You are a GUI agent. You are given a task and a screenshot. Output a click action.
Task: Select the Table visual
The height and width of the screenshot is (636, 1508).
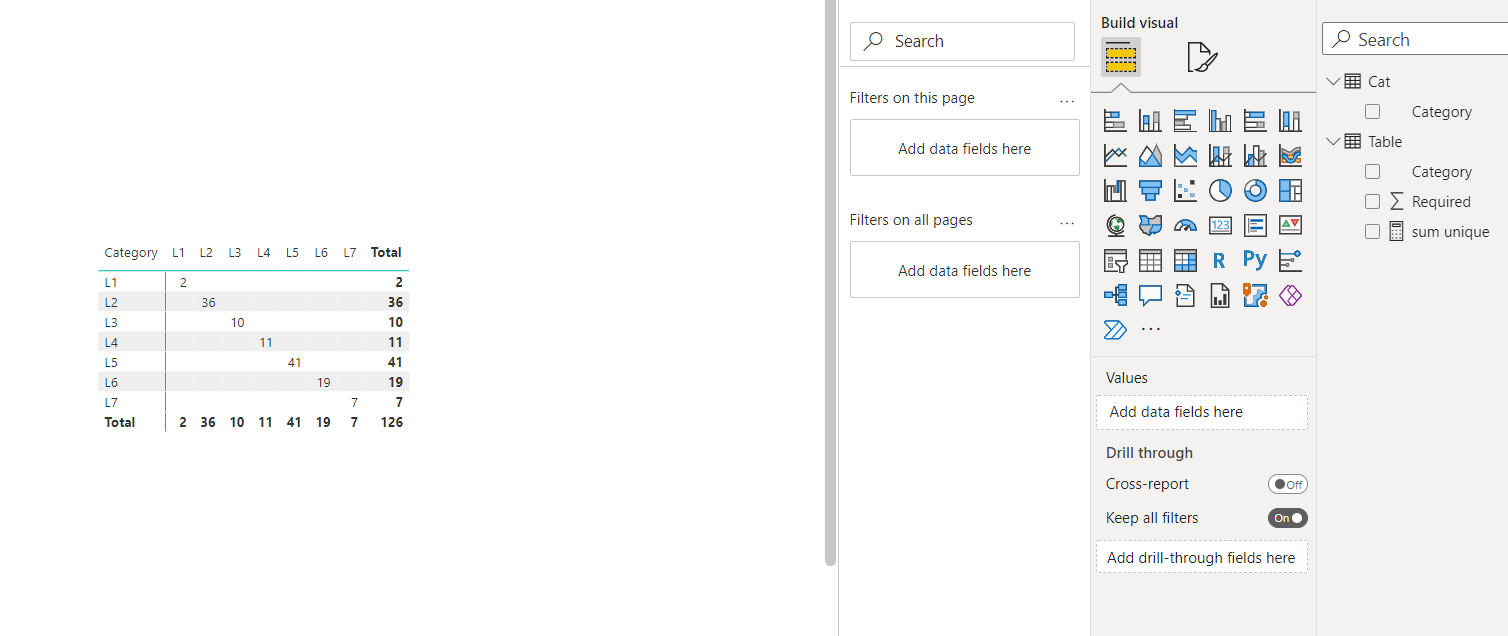1150,261
